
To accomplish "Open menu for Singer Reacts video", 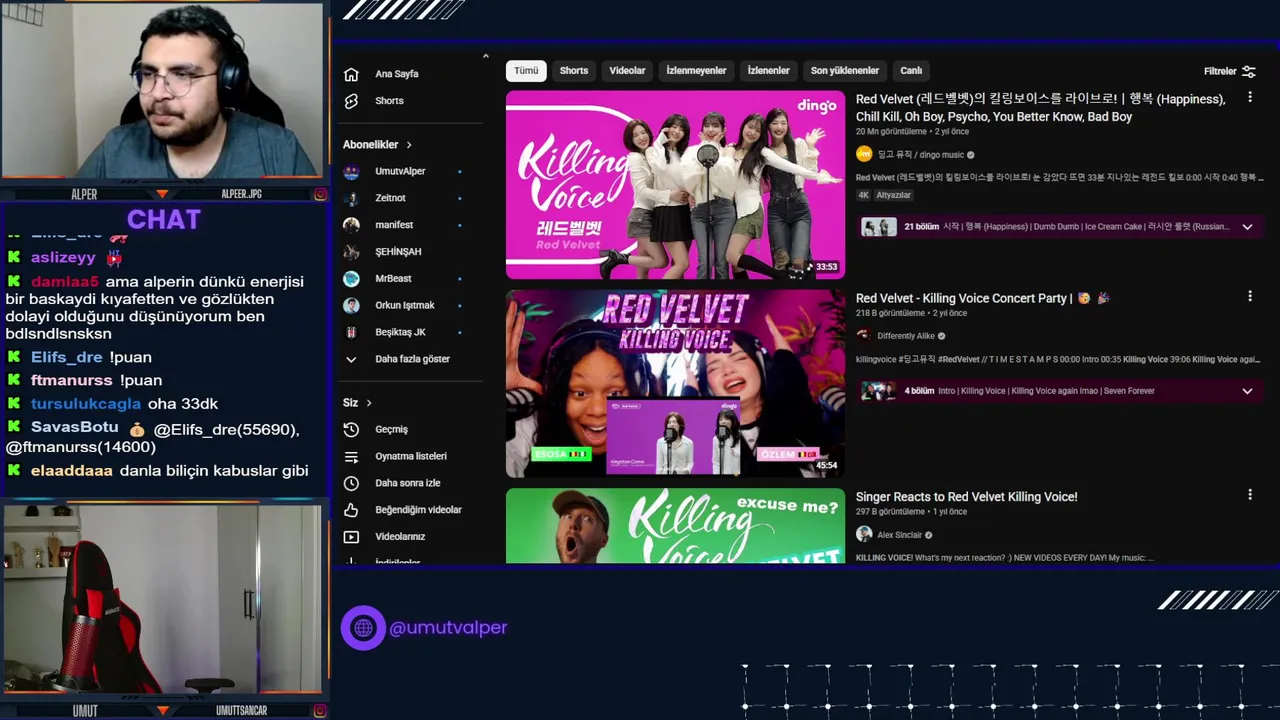I will coord(1249,494).
